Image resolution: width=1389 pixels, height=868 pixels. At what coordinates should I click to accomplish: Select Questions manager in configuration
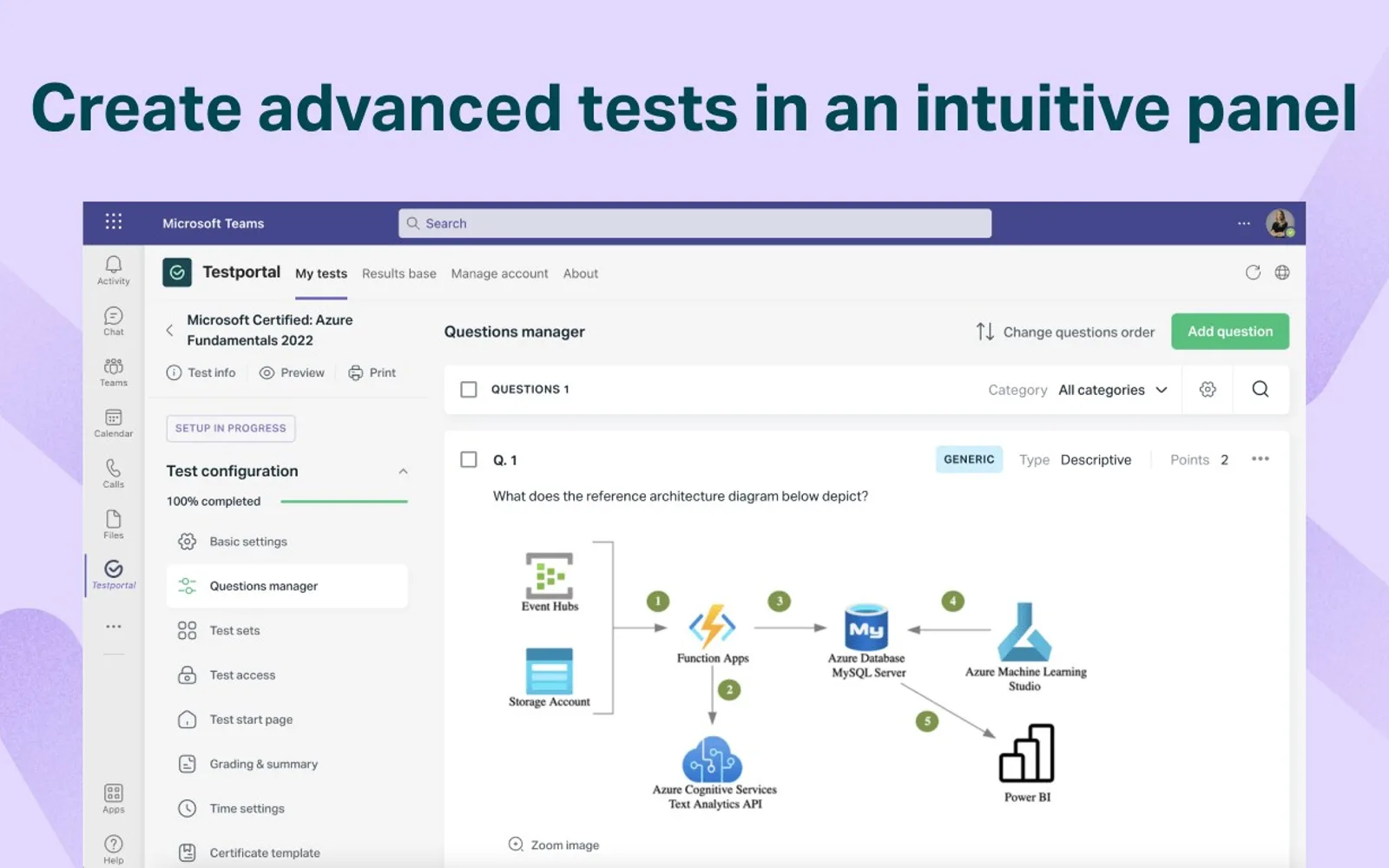(286, 586)
